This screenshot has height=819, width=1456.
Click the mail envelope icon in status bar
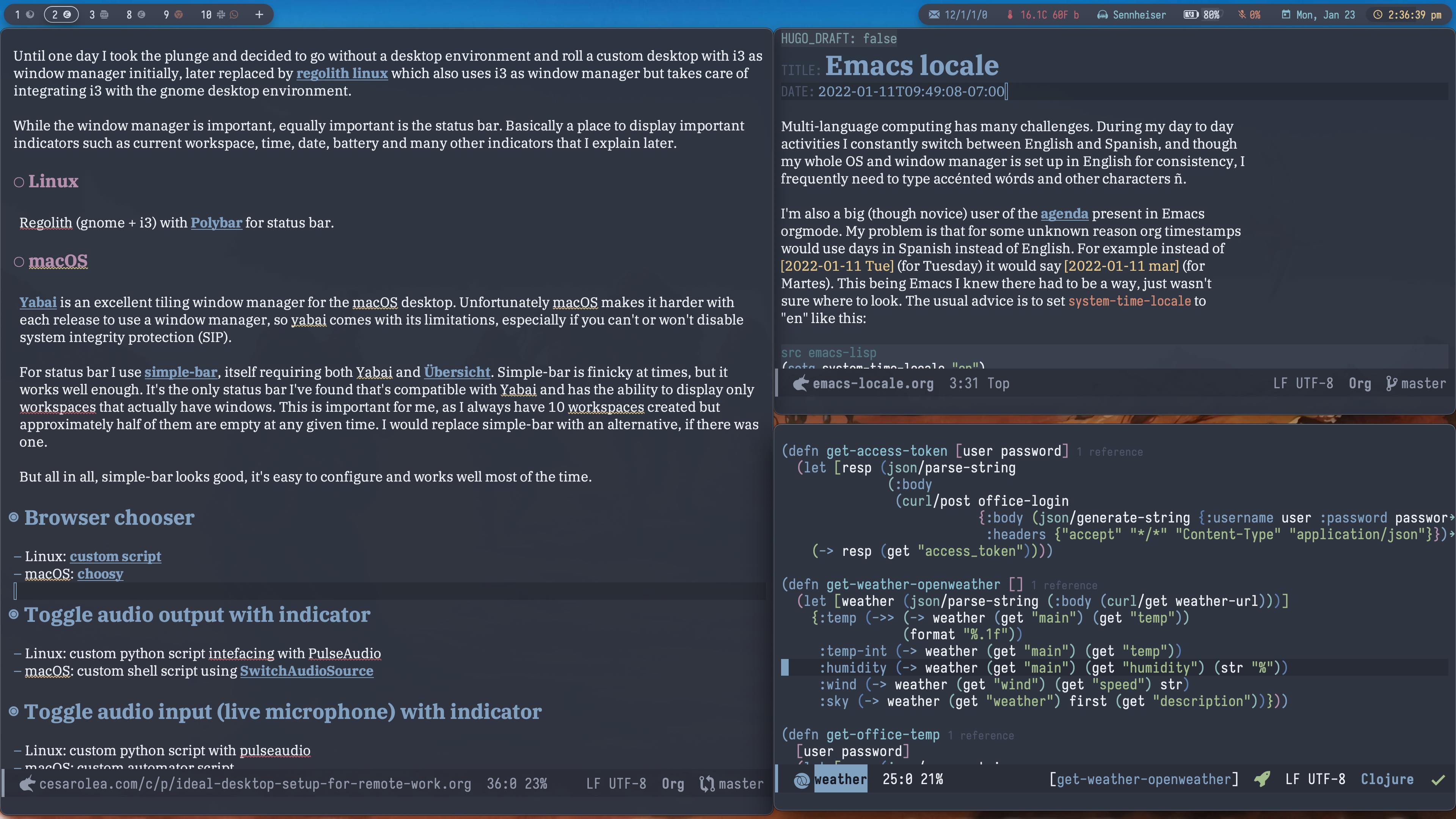[934, 15]
